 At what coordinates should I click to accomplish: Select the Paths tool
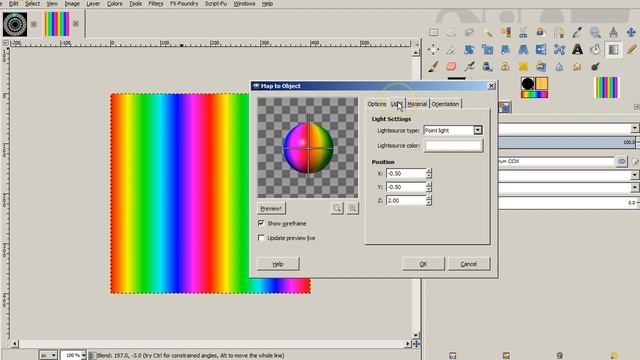click(559, 32)
